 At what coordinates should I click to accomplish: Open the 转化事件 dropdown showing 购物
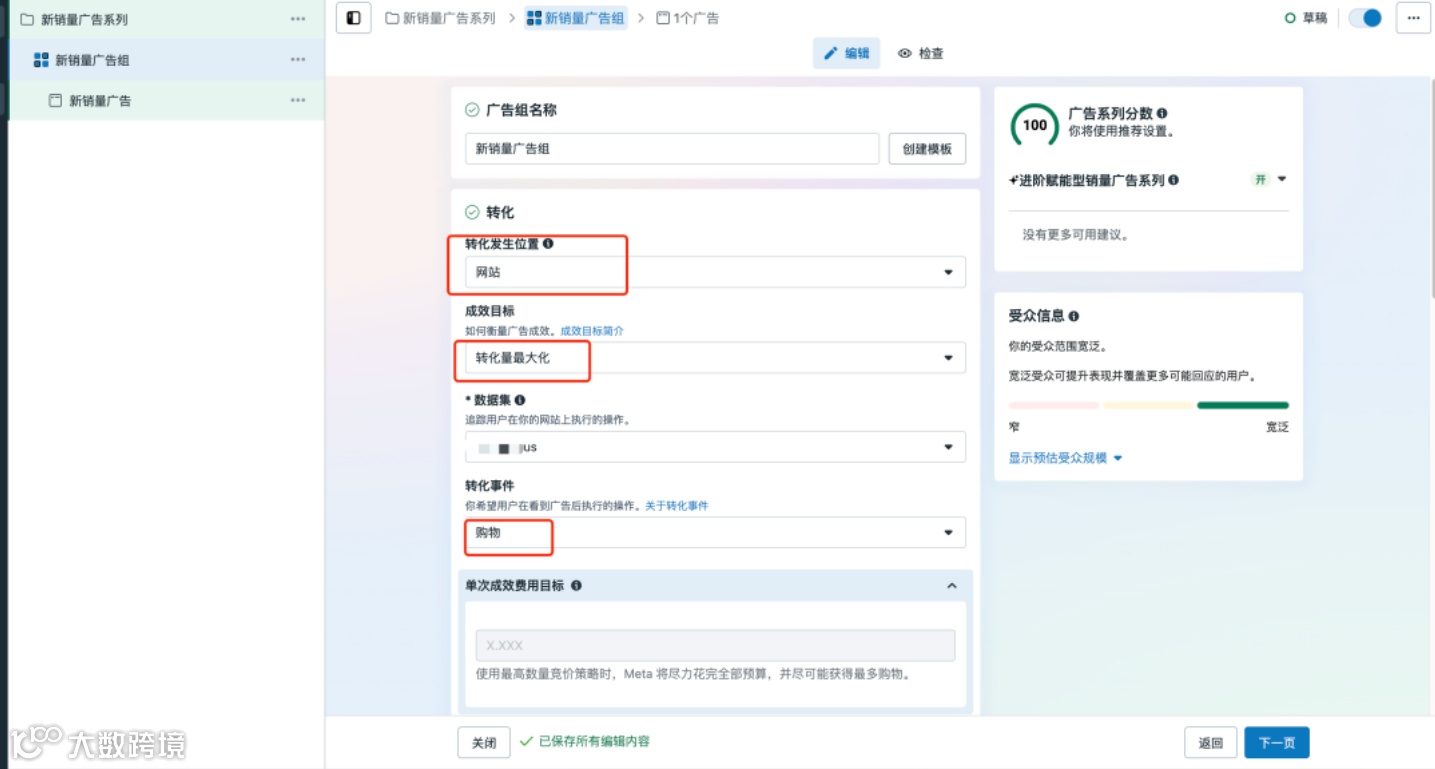point(715,533)
